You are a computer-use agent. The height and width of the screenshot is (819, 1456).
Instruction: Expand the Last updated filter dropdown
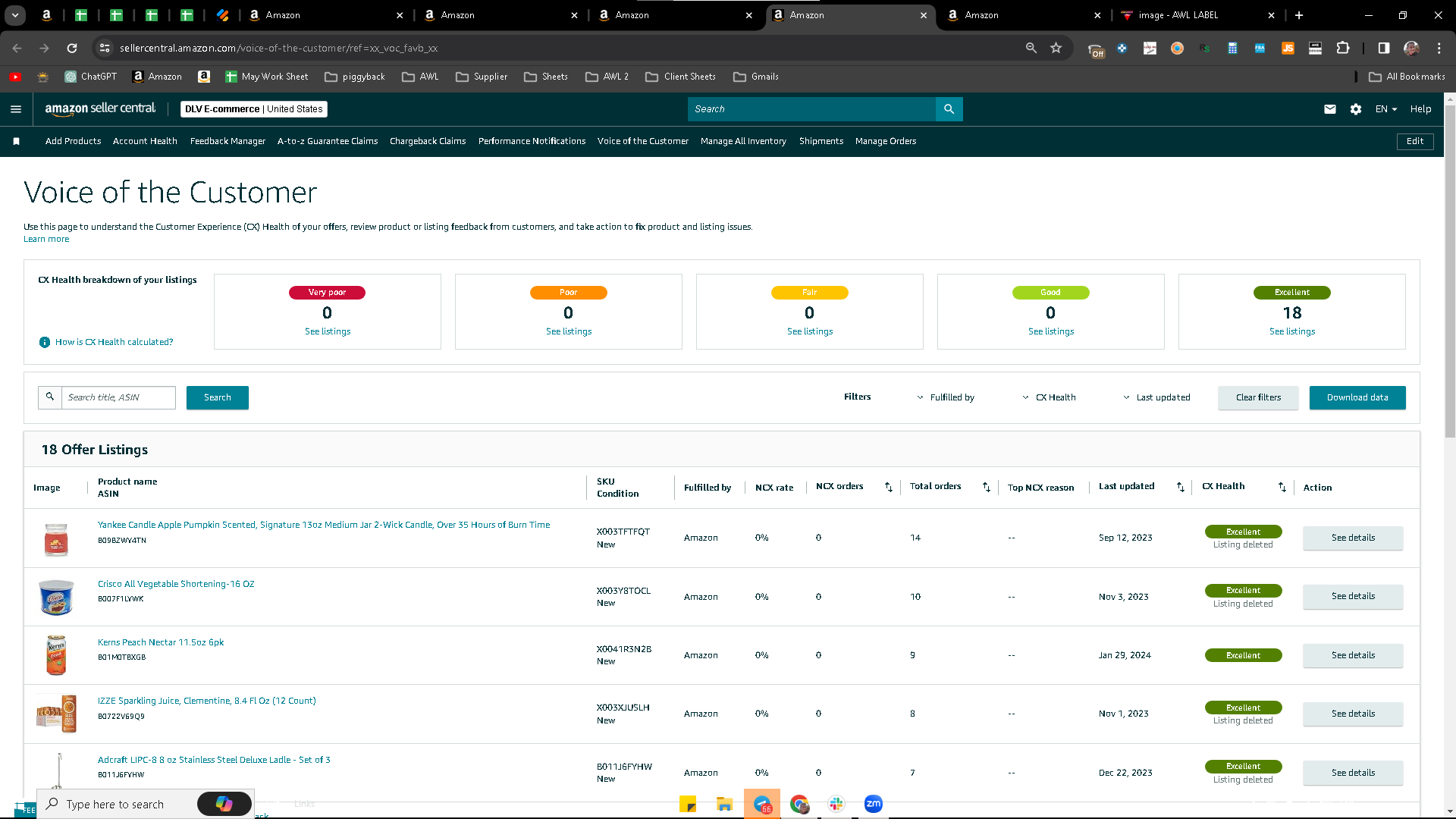click(1156, 397)
